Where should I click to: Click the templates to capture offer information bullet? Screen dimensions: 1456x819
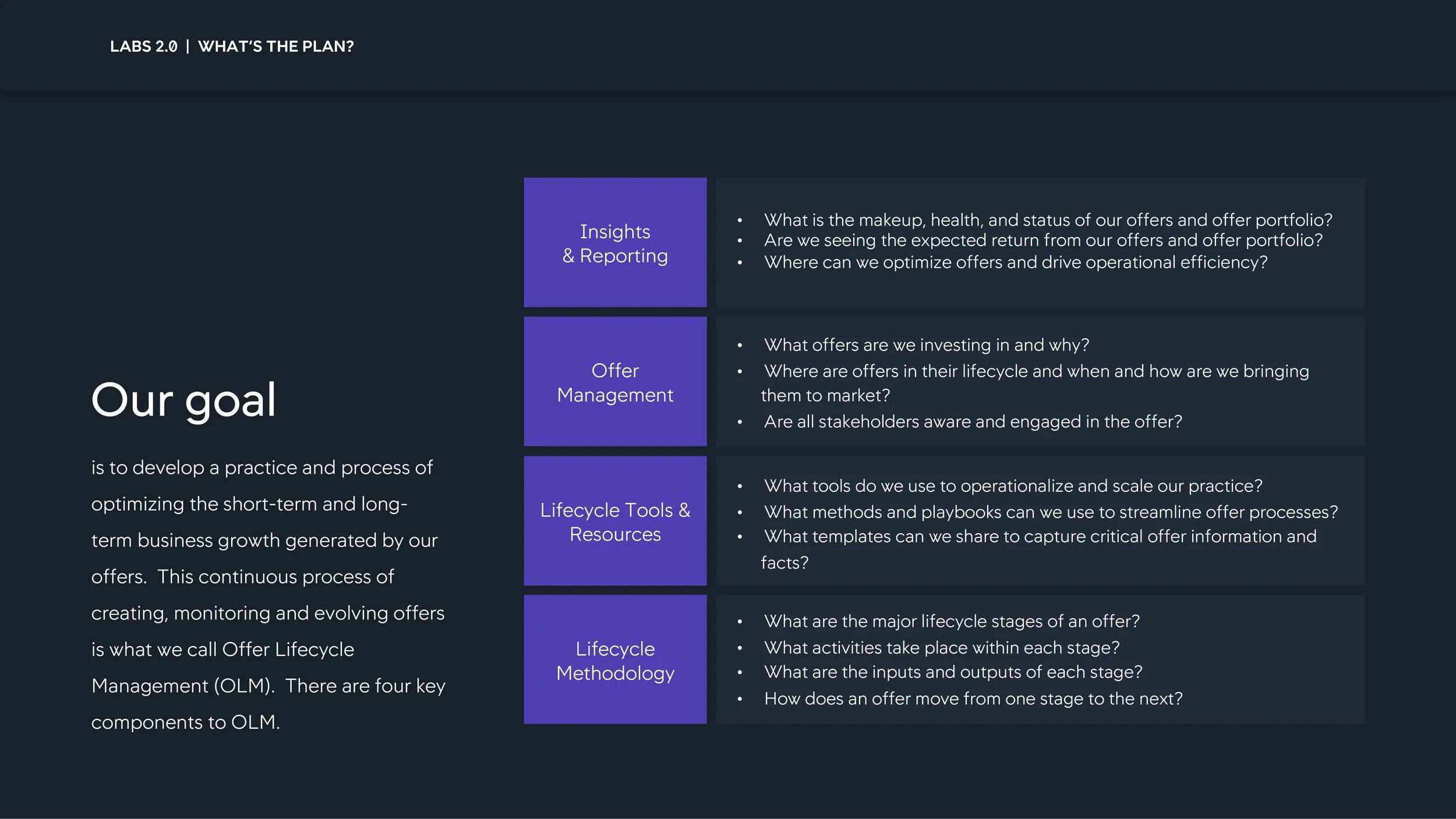pos(1039,549)
